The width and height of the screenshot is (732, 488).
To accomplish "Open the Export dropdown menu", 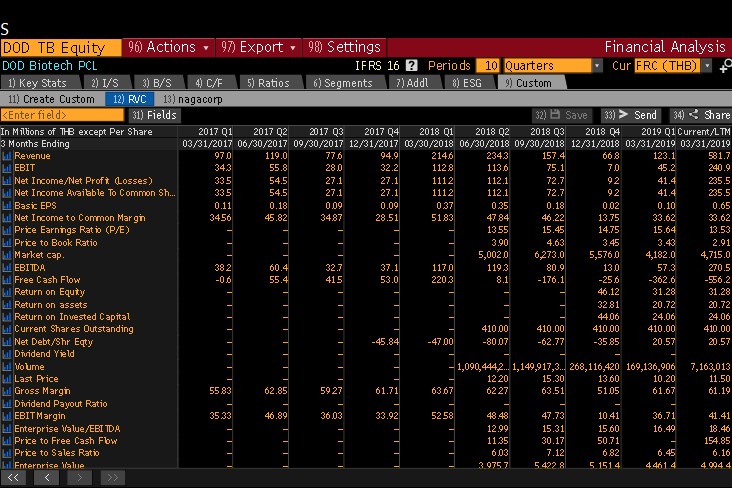I will coord(259,47).
